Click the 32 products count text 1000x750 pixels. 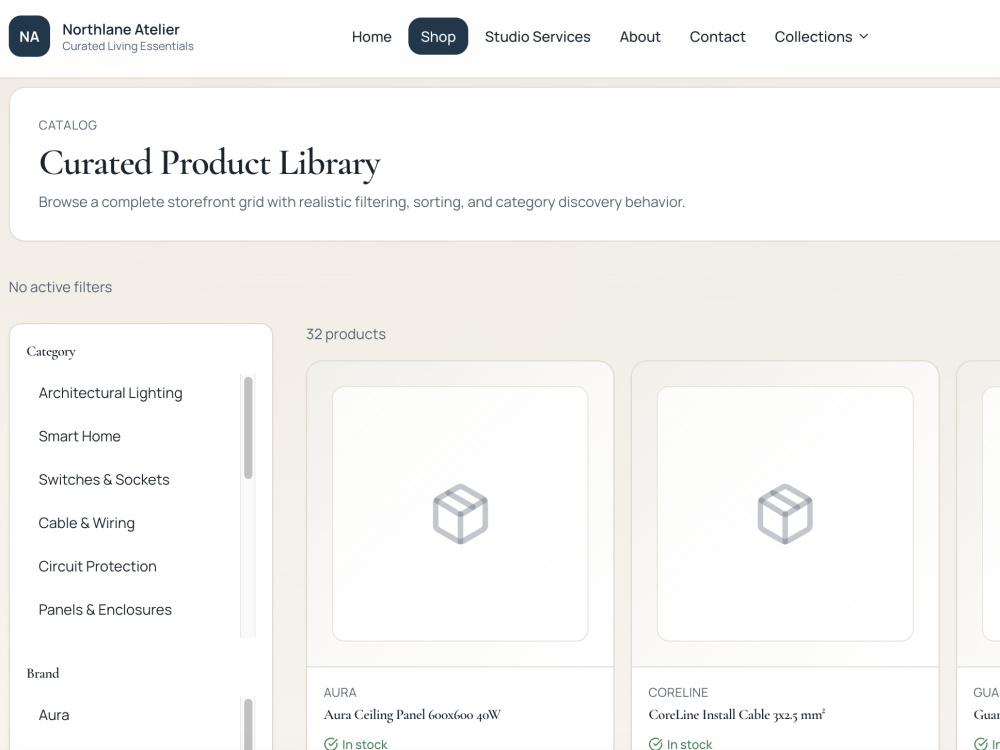346,334
